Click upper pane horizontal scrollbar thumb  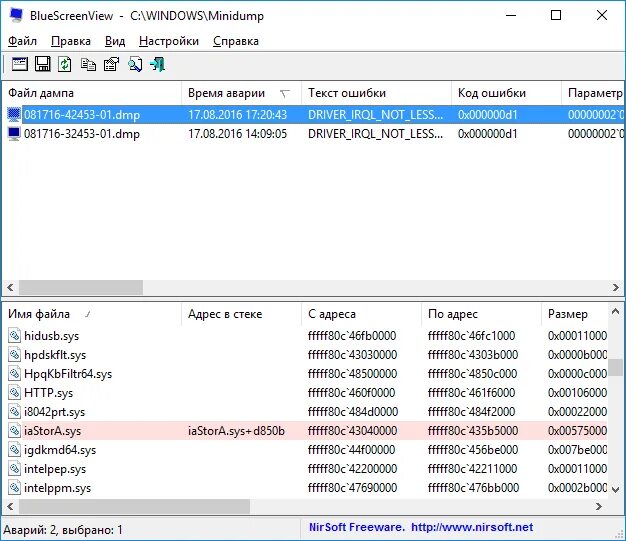(81, 287)
